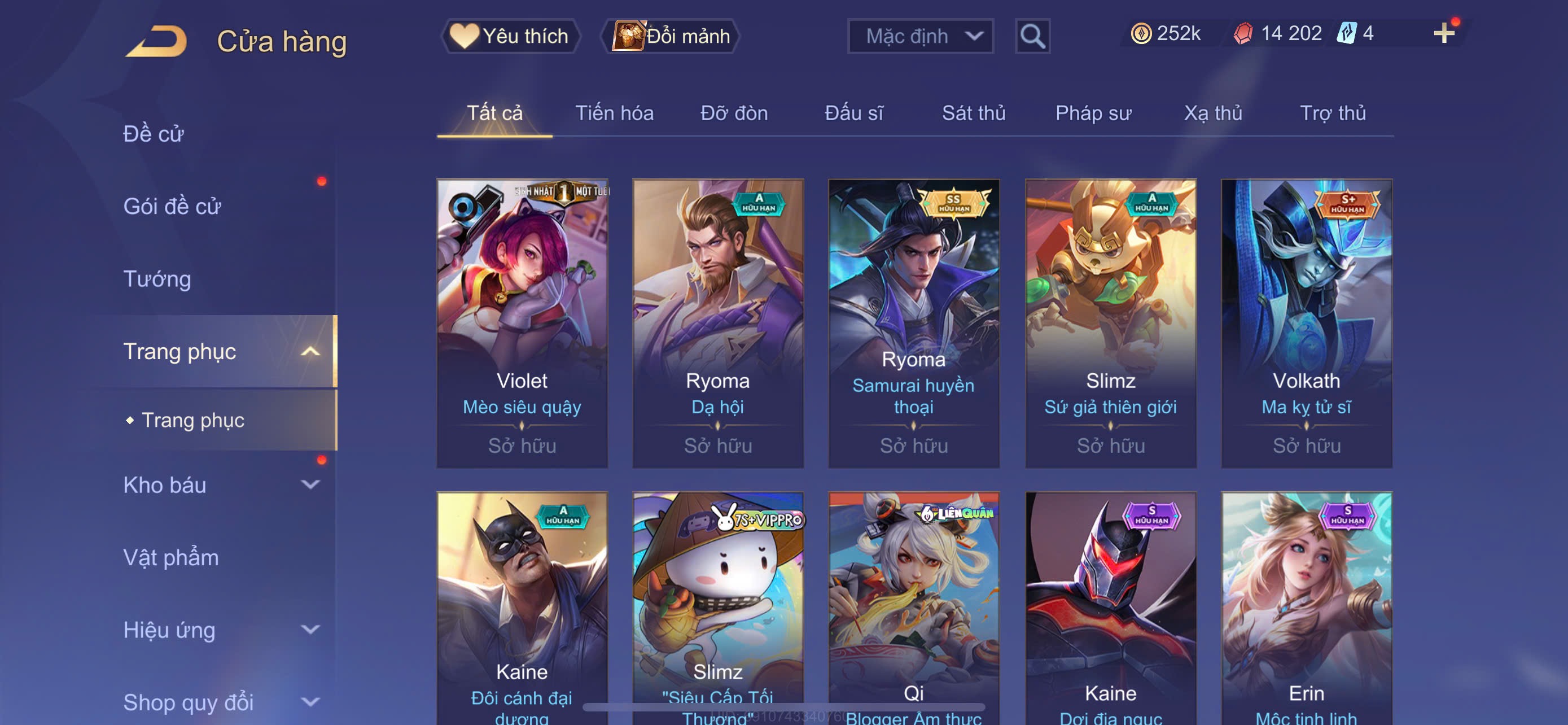This screenshot has height=725, width=1568.
Task: Tap the plus icon to add currency
Action: pyautogui.click(x=1444, y=33)
